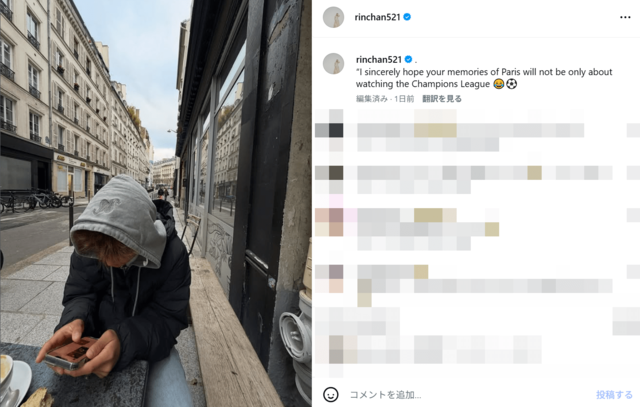The image size is (640, 407).
Task: Click rinchan521 username in post header
Action: pyautogui.click(x=378, y=17)
